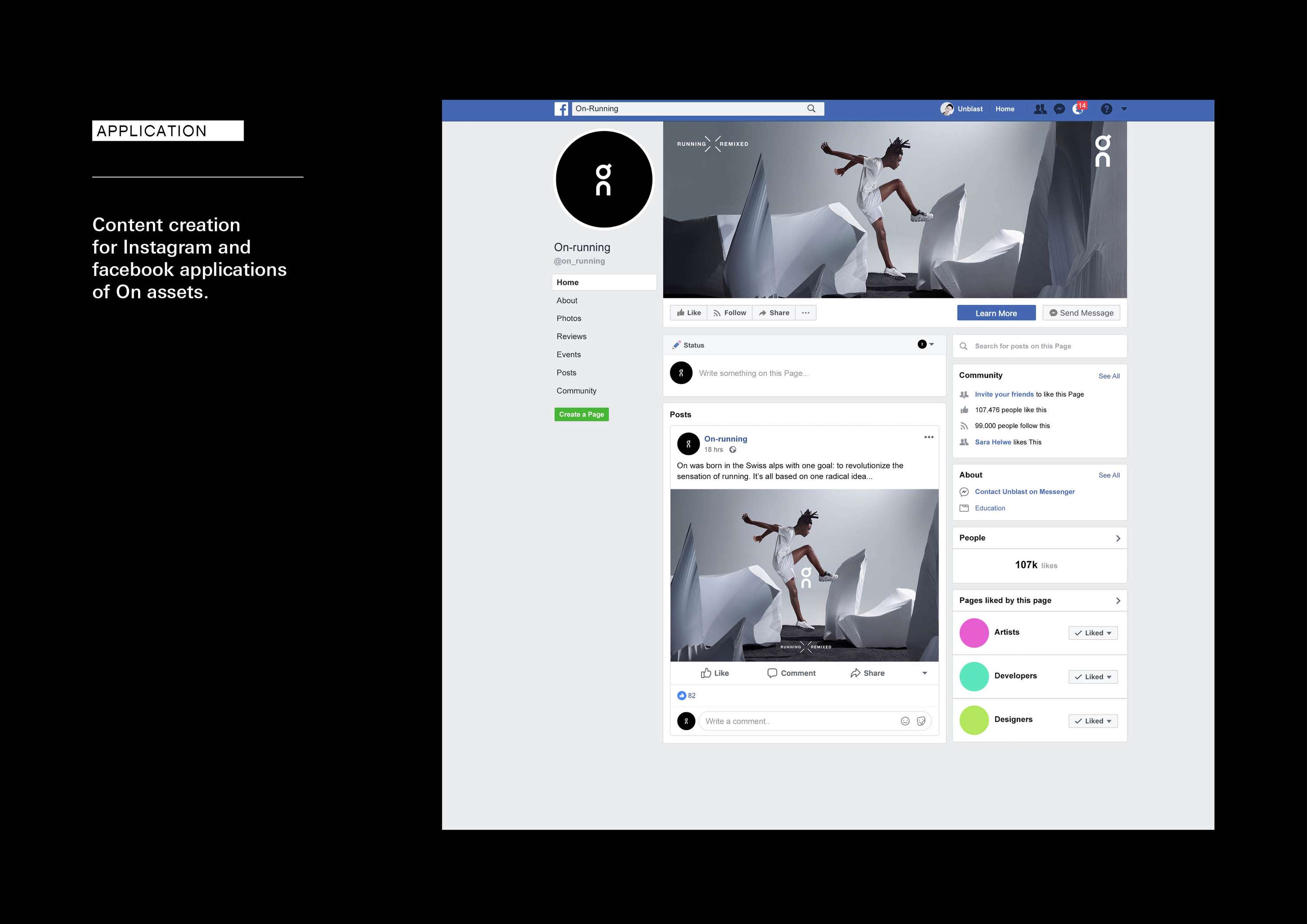Open the emoji picker in comment box
Viewport: 1307px width, 924px height.
point(905,721)
